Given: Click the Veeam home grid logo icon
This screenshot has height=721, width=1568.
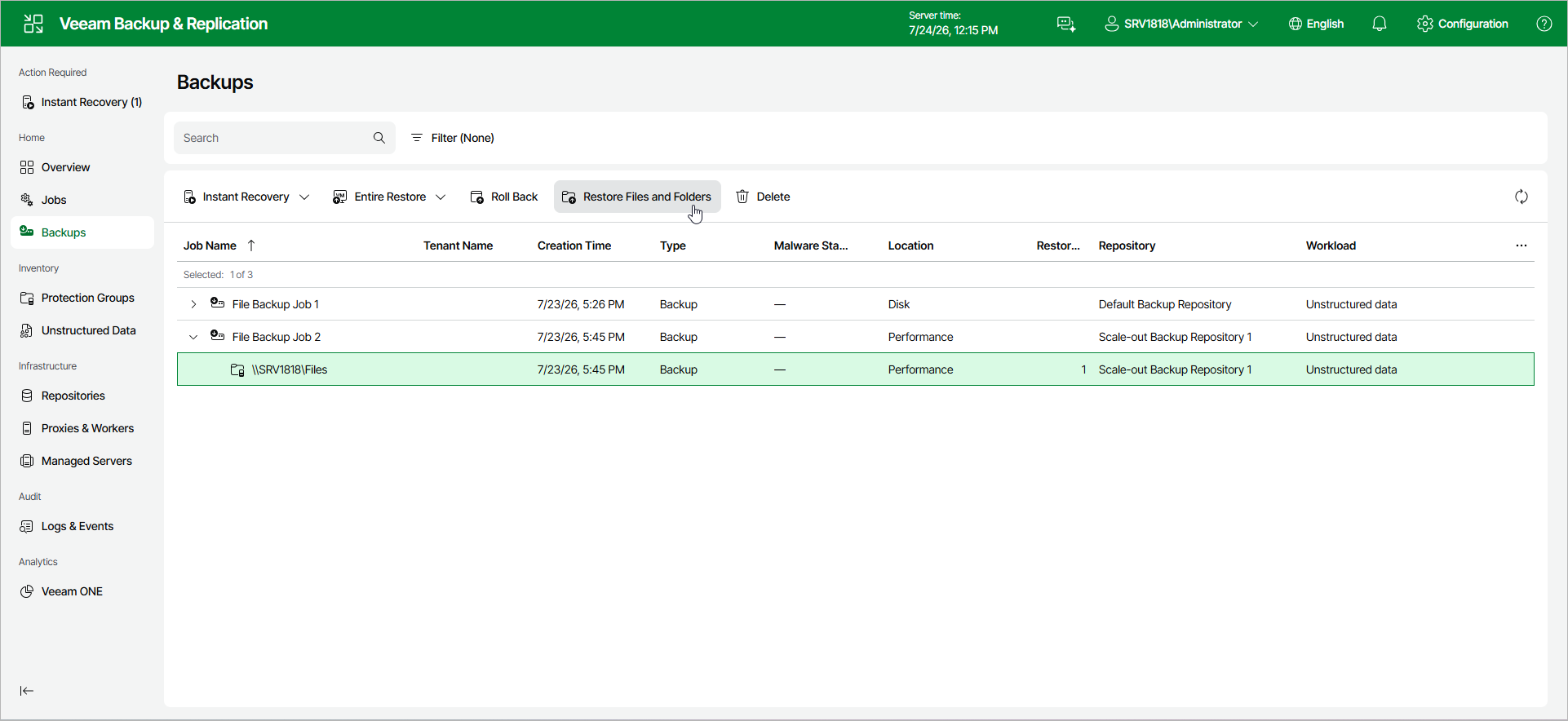Looking at the screenshot, I should coord(33,24).
